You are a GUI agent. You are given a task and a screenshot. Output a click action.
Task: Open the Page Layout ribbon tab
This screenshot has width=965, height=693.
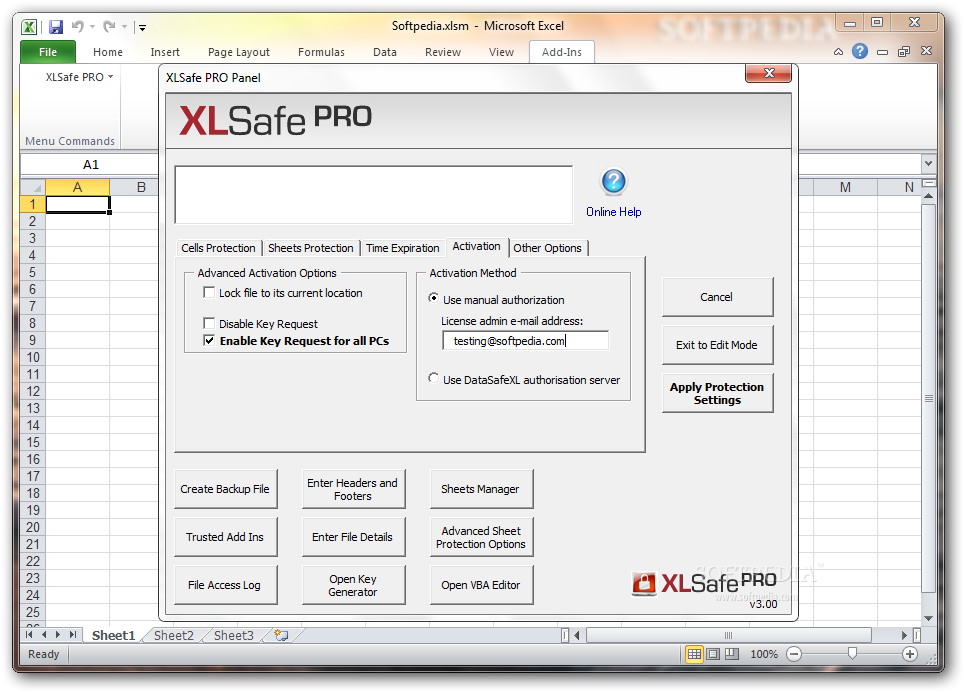239,52
